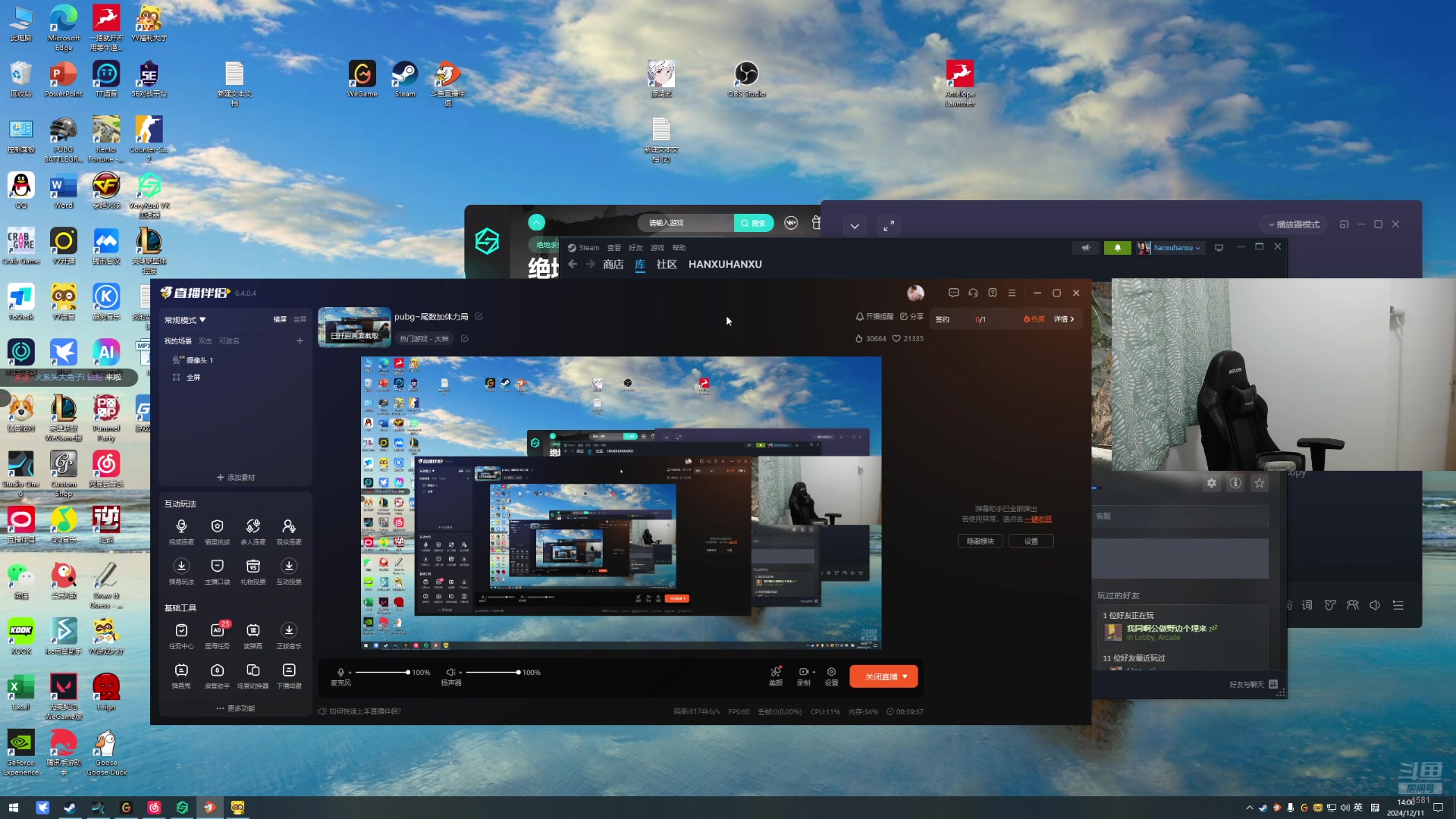Click the Steam store icon on desktop
Screen dimensions: 1456x819
coord(405,74)
